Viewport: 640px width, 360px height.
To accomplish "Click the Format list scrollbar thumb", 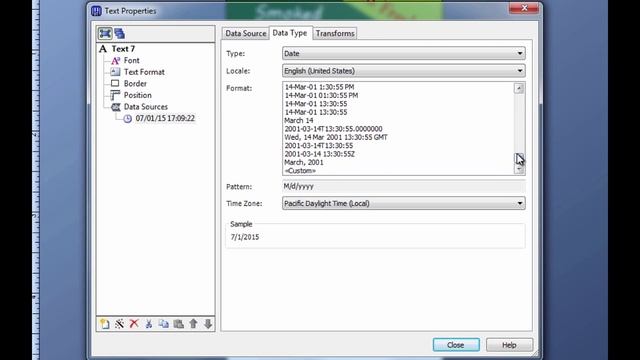I will point(519,158).
